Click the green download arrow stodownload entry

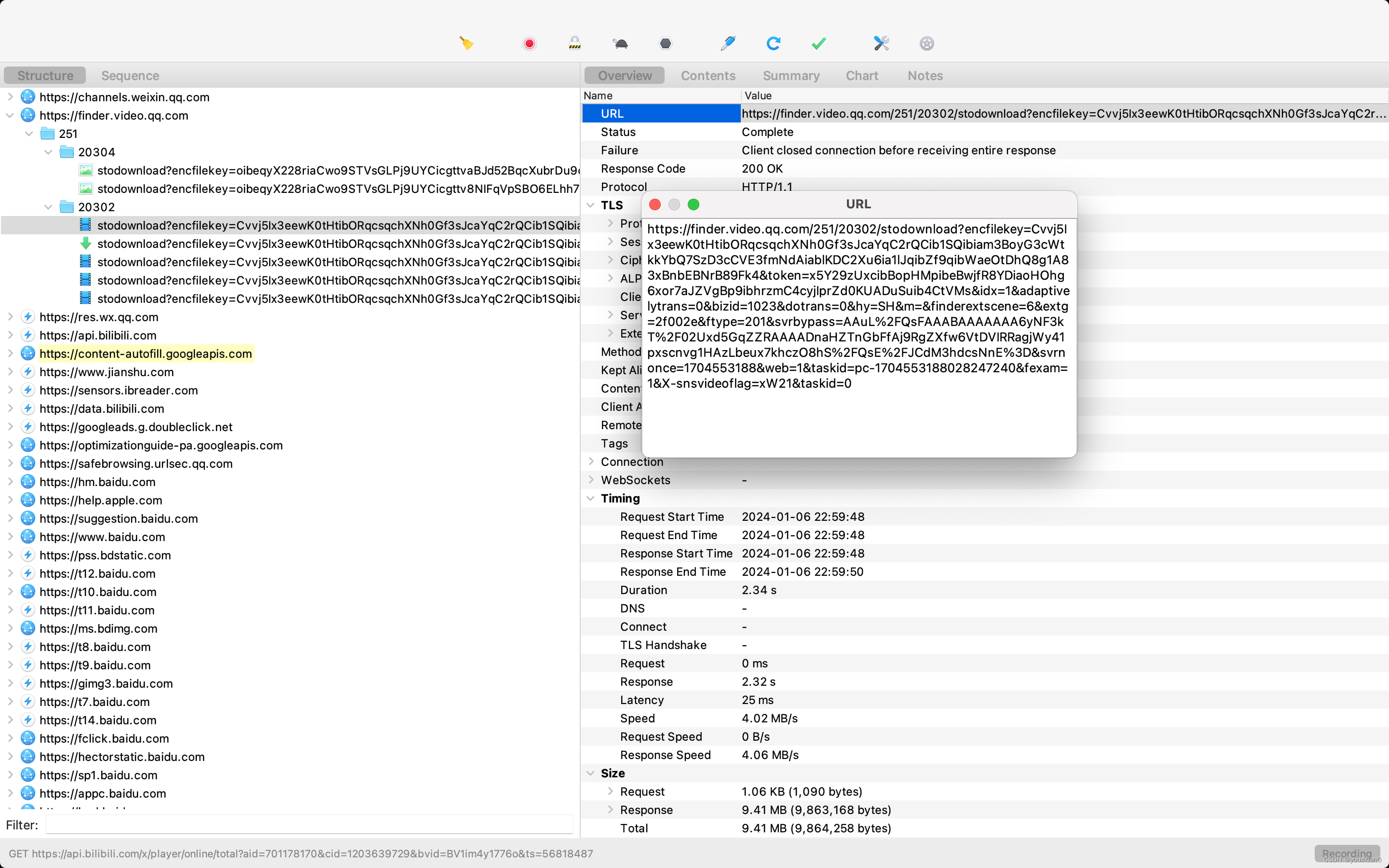click(338, 244)
